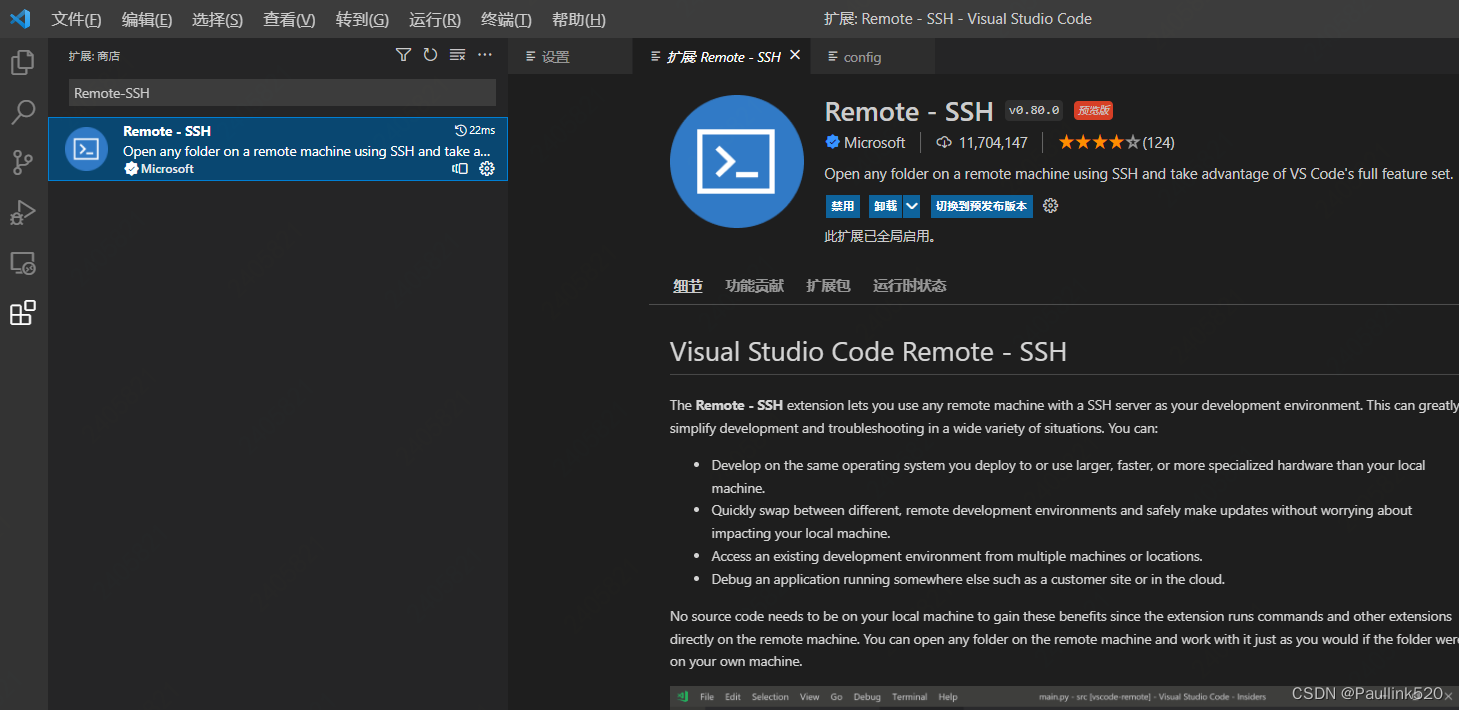
Task: Click the v0.80.0 version label
Action: pyautogui.click(x=1034, y=110)
